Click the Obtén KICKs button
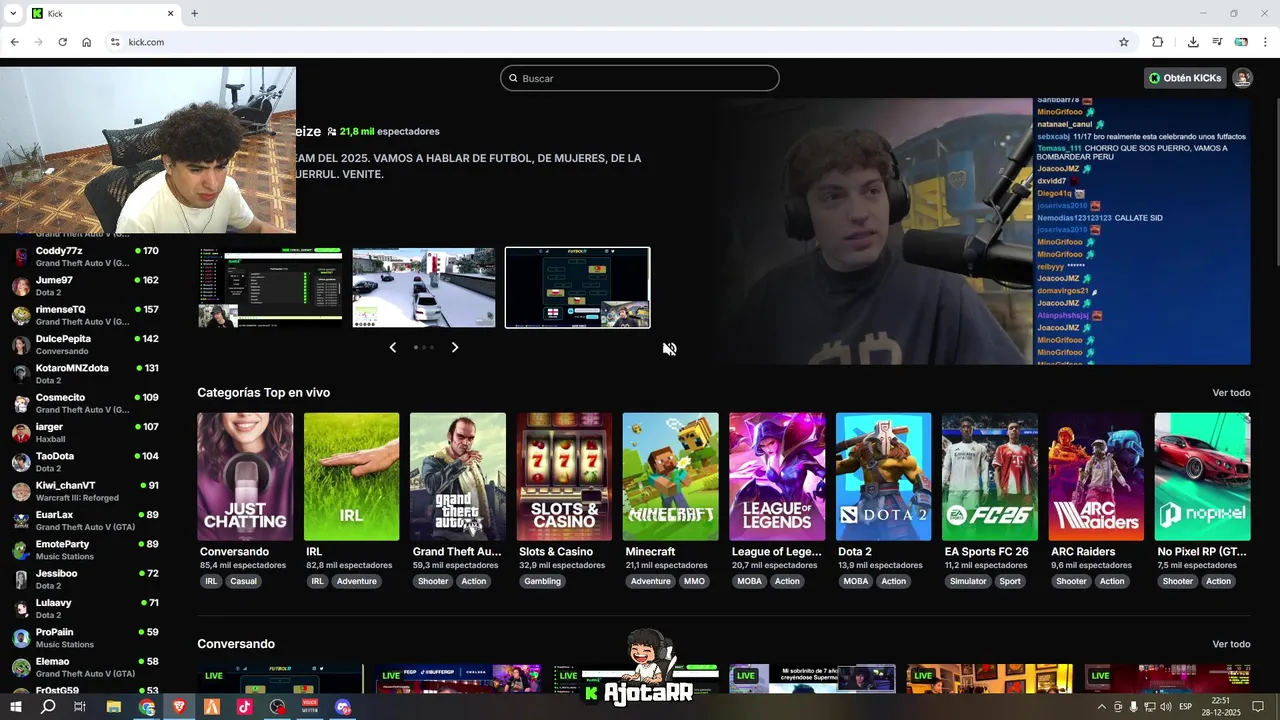1280x720 pixels. click(1185, 78)
